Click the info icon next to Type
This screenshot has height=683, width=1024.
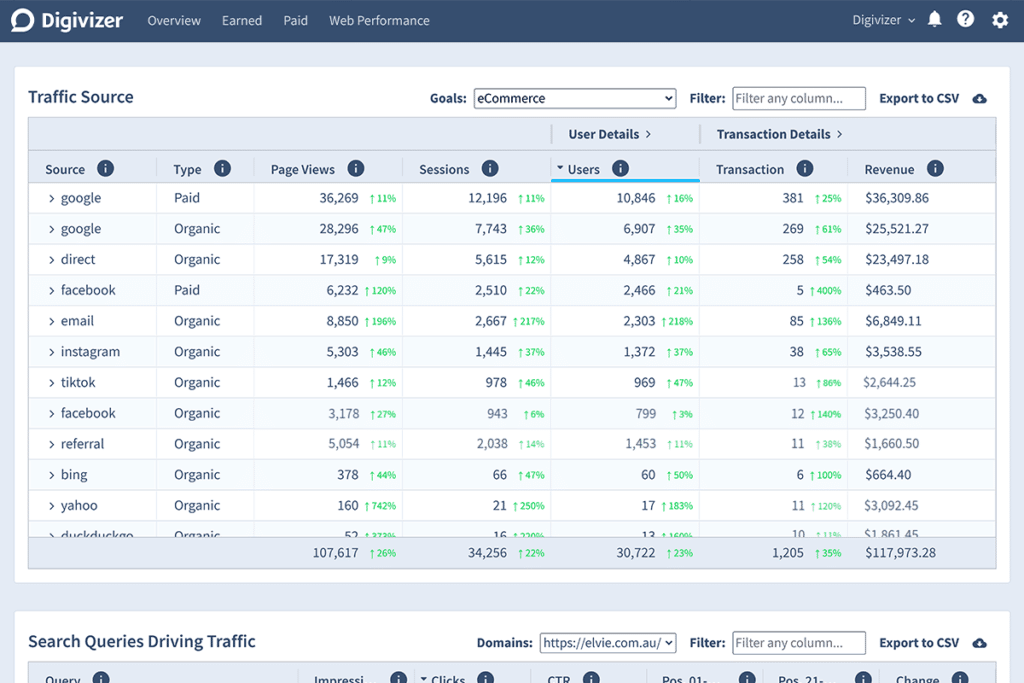click(x=223, y=169)
